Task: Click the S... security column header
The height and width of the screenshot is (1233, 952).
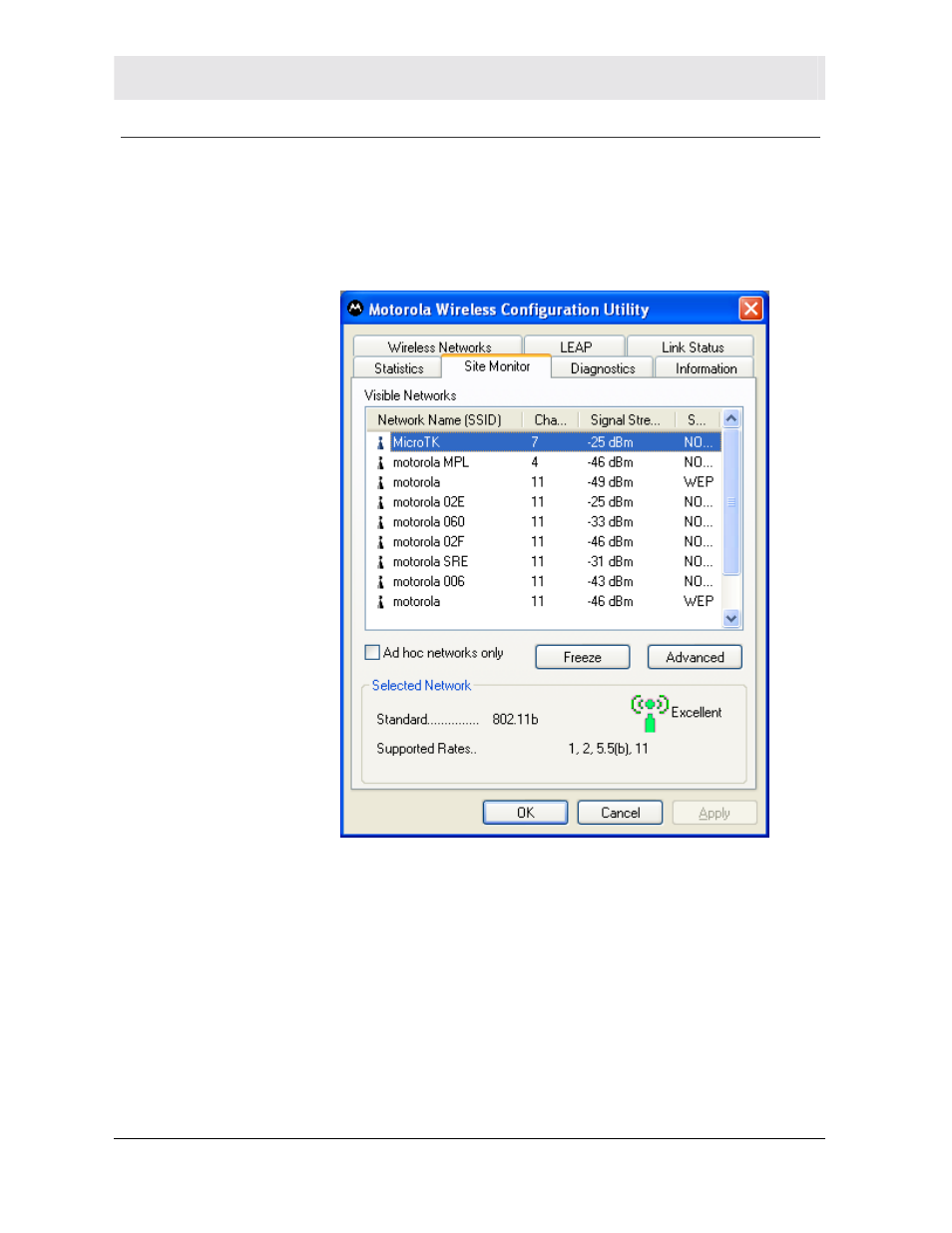Action: [x=698, y=420]
